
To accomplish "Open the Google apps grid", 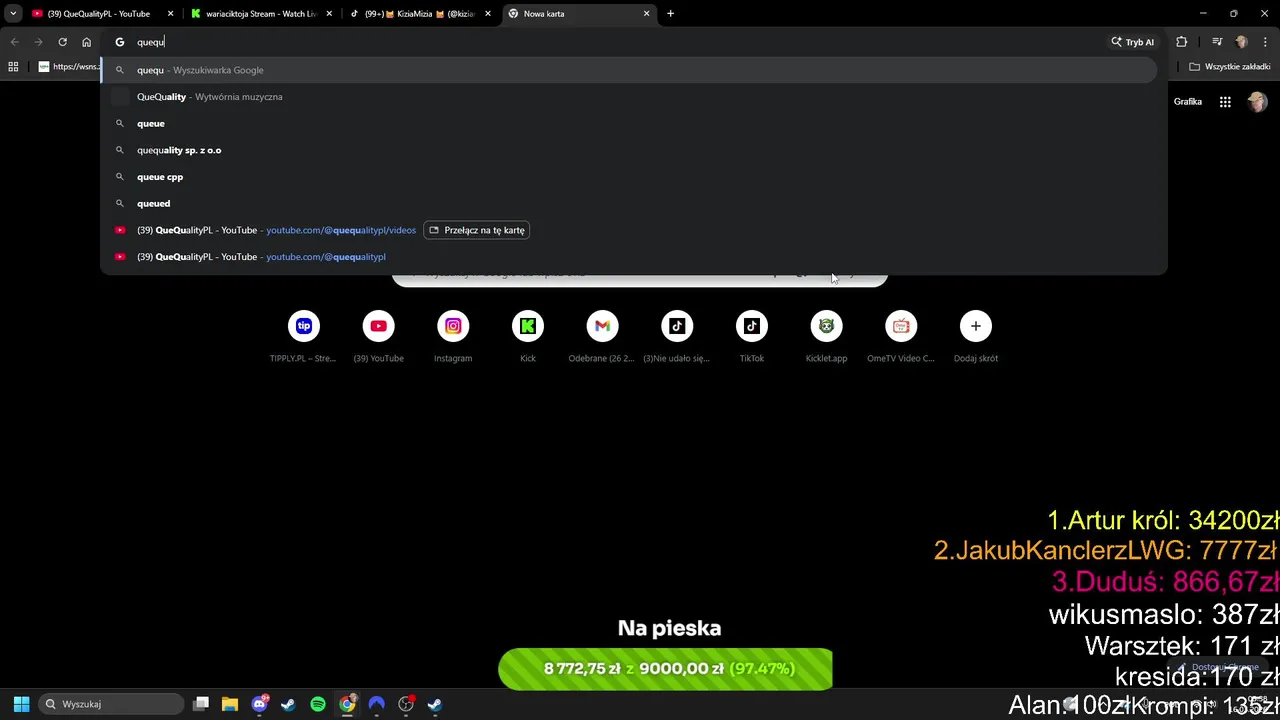I will [x=1225, y=102].
